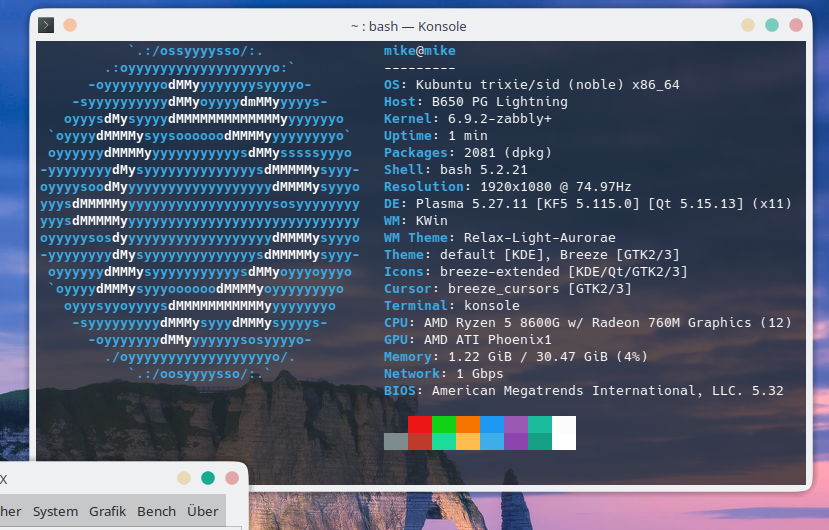Click the purple color block in top palette row
The image size is (829, 530).
point(516,424)
